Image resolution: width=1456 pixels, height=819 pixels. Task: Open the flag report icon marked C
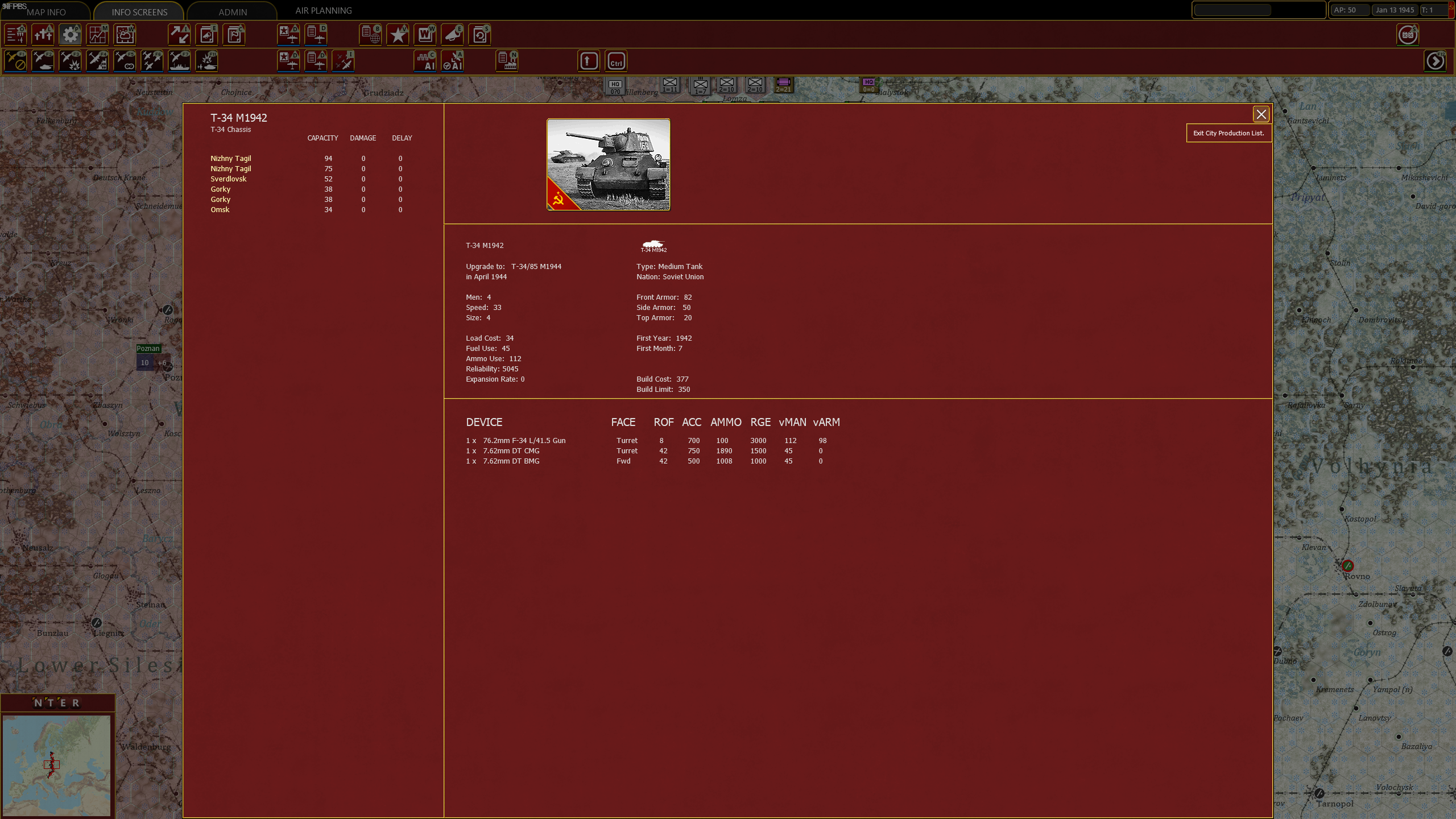point(234,35)
